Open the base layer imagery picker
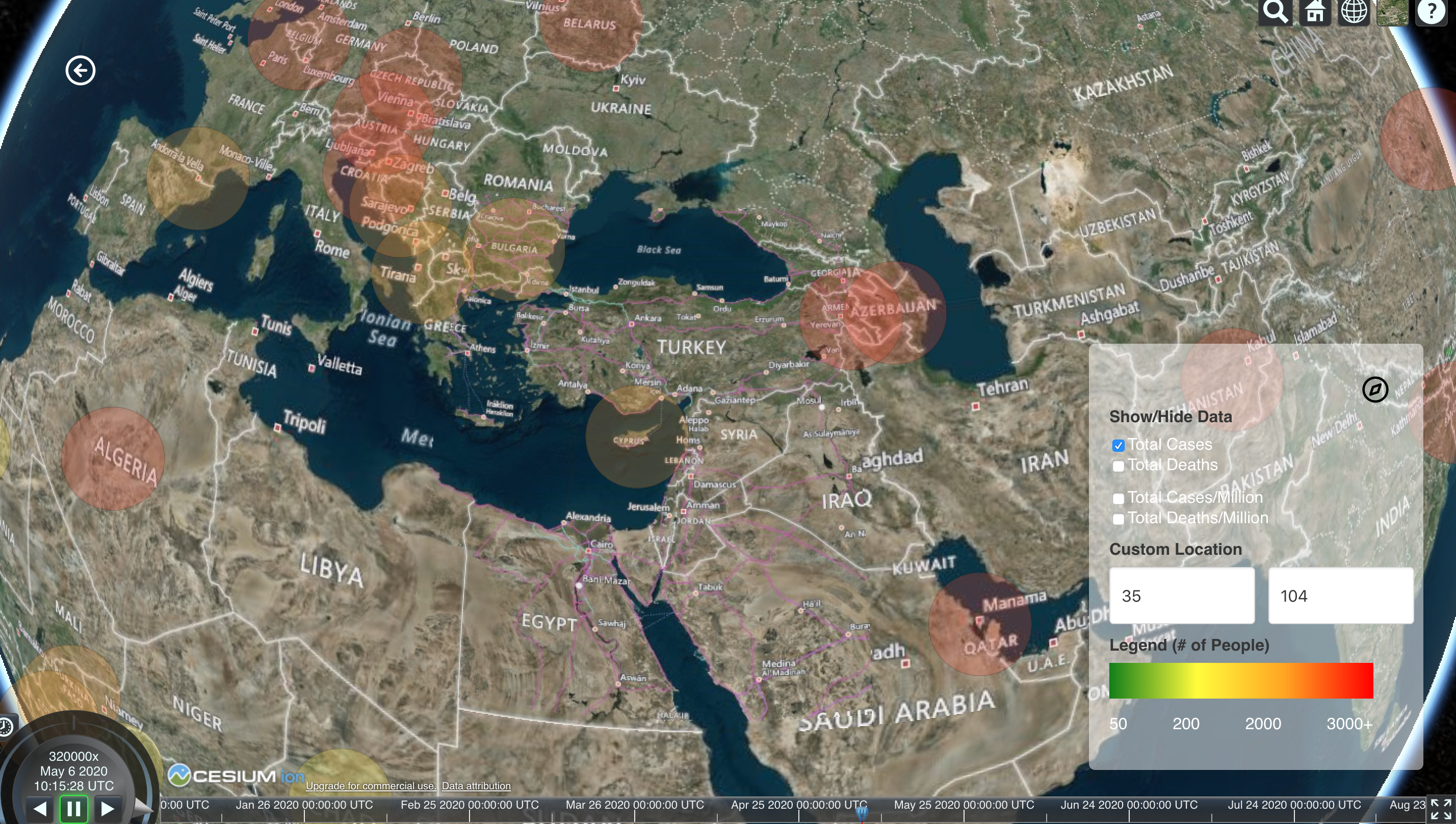This screenshot has width=1456, height=824. coord(1393,11)
